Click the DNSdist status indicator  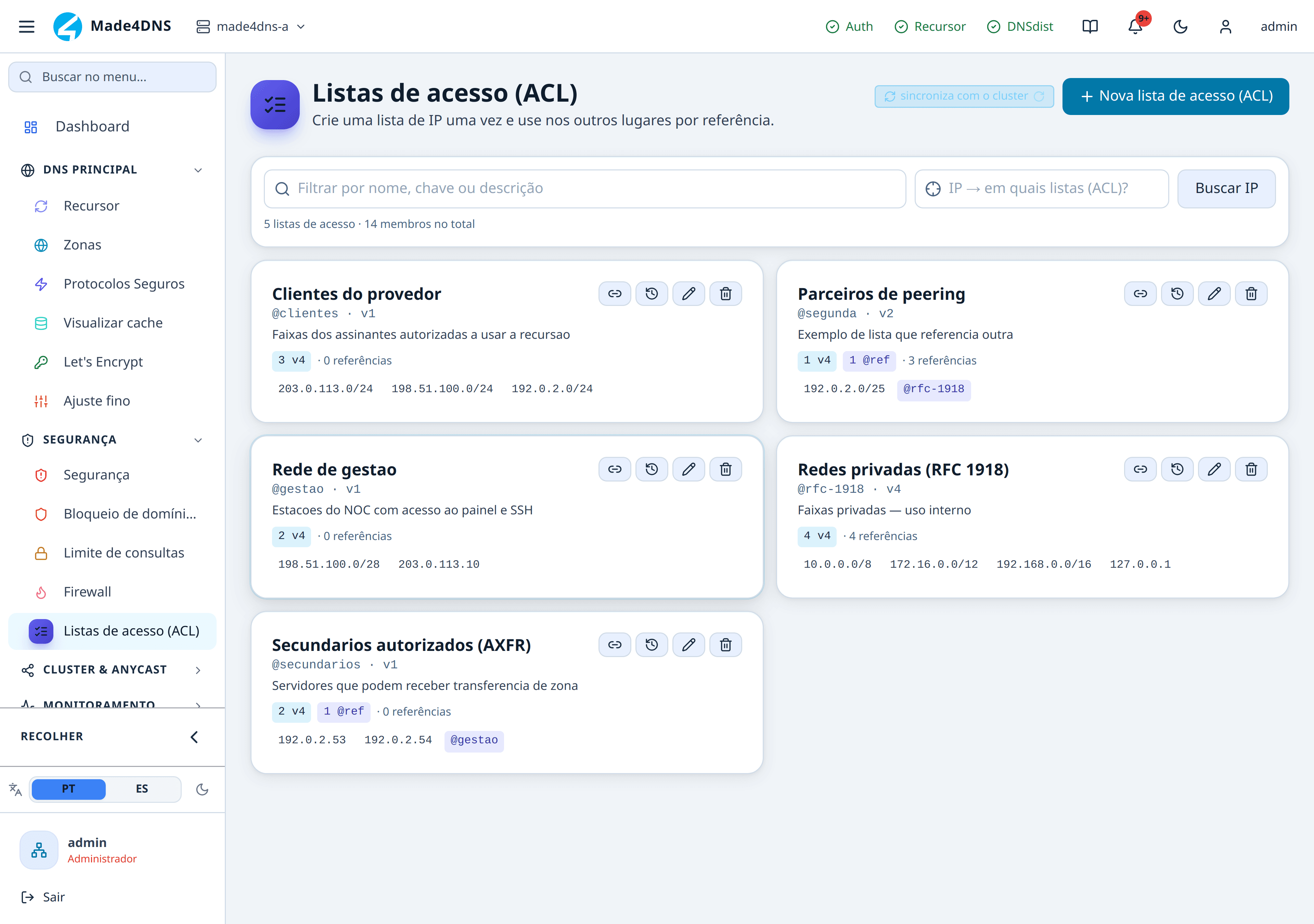(x=1020, y=26)
